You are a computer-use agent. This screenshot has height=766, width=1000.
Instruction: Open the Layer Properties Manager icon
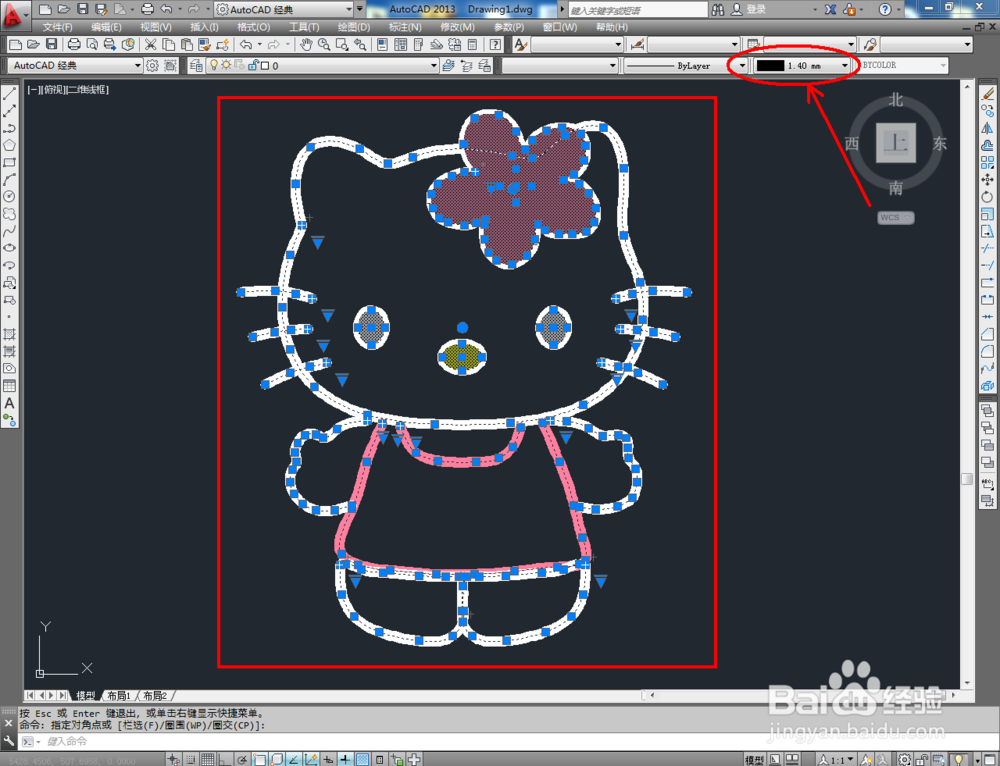196,65
